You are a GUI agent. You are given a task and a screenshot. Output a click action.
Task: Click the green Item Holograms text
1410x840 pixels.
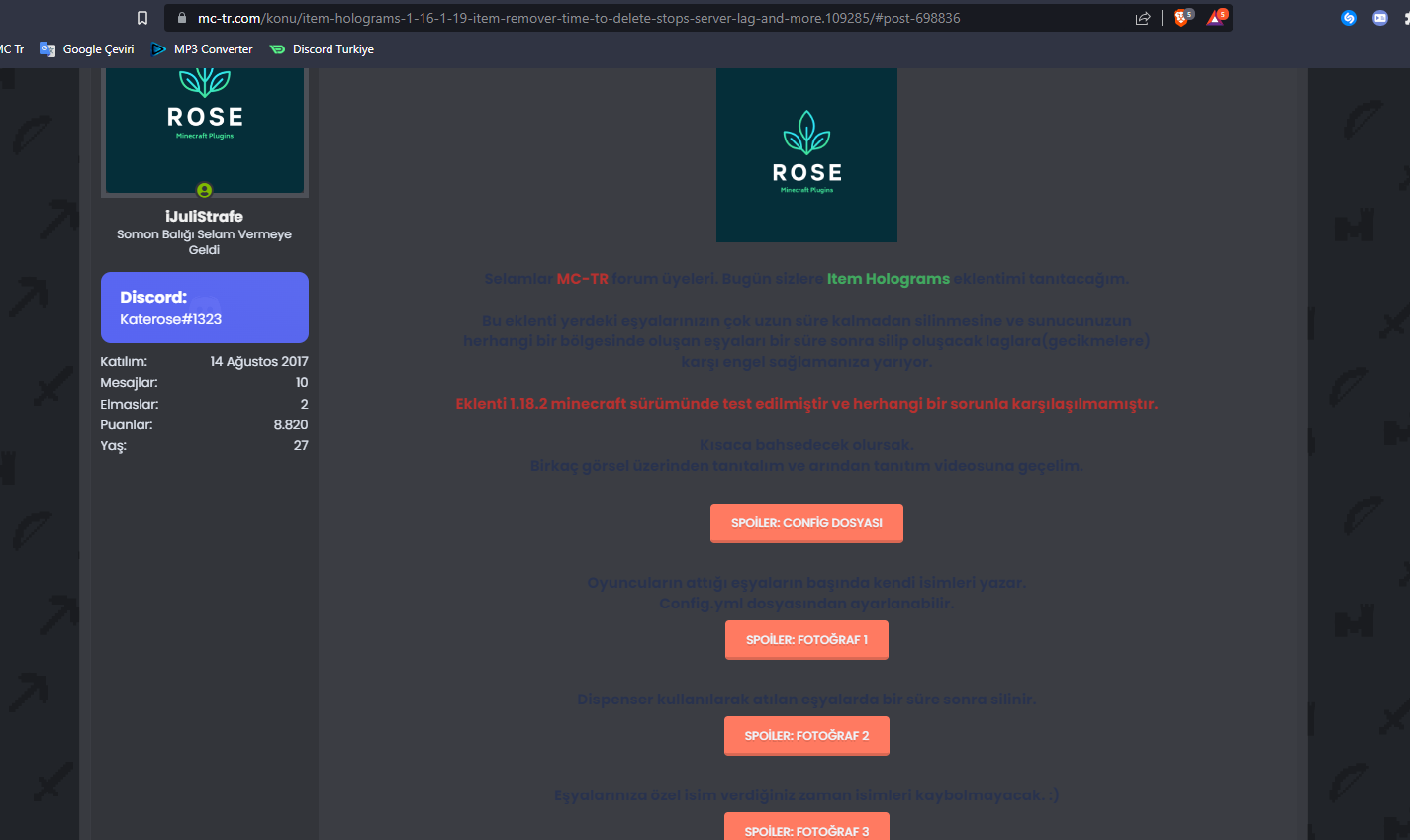tap(889, 279)
